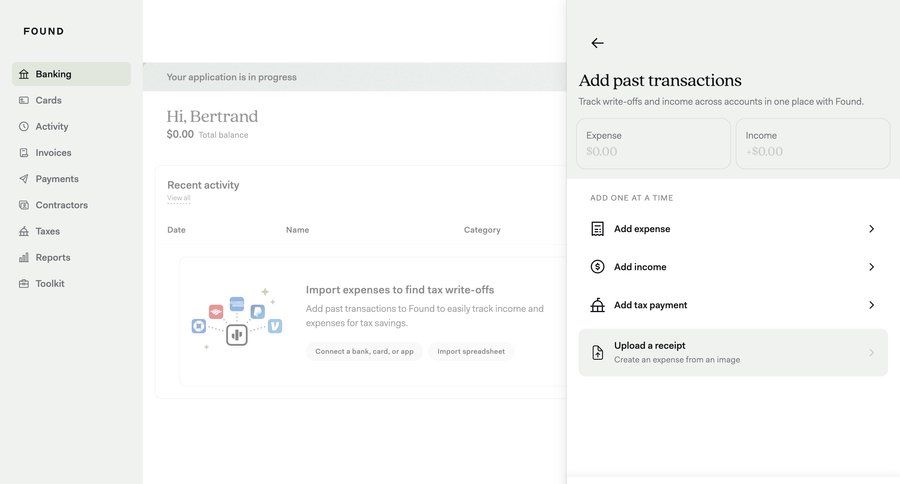The image size is (900, 484).
Task: Choose Add income option
Action: click(733, 267)
